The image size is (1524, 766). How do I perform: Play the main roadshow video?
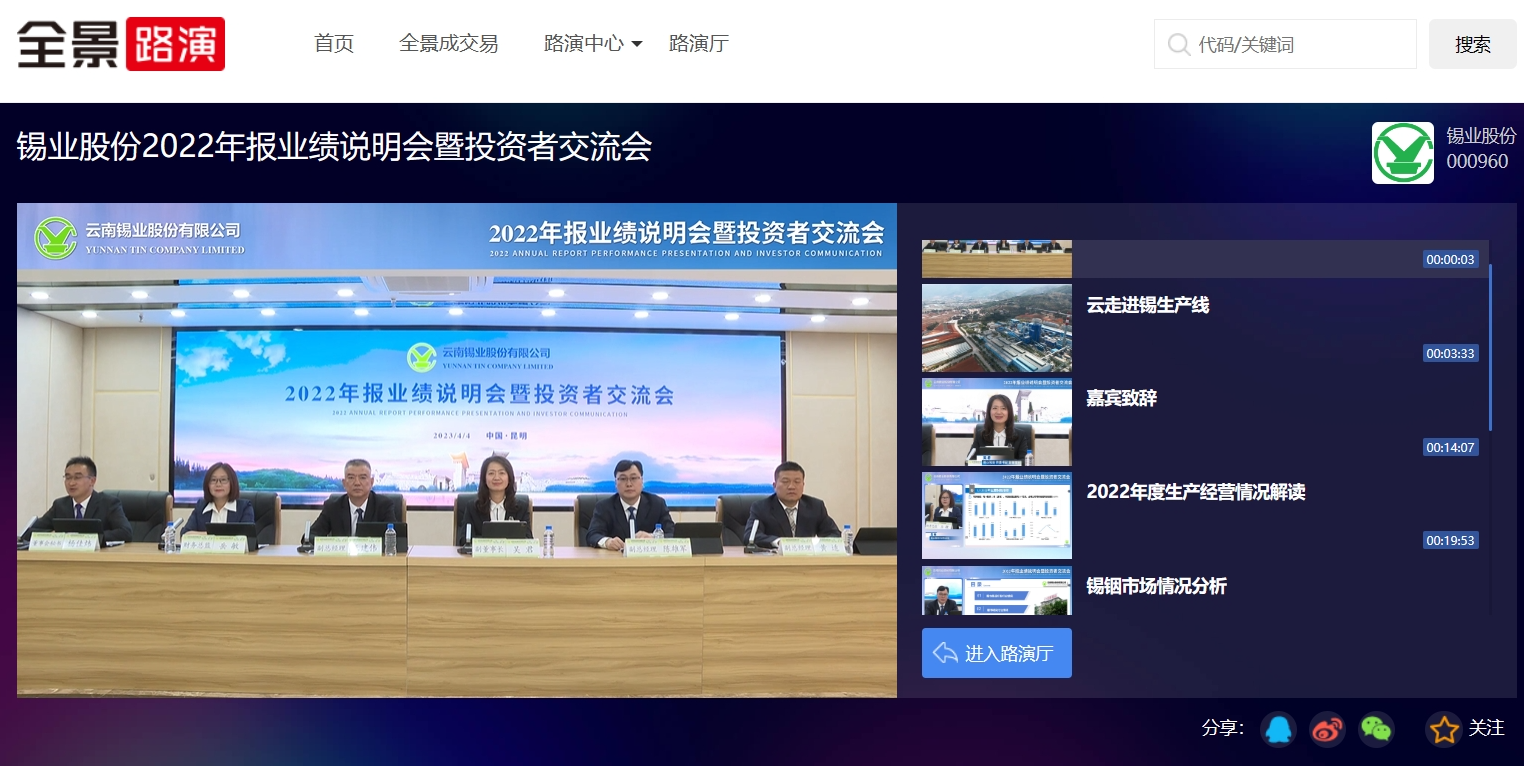(457, 450)
